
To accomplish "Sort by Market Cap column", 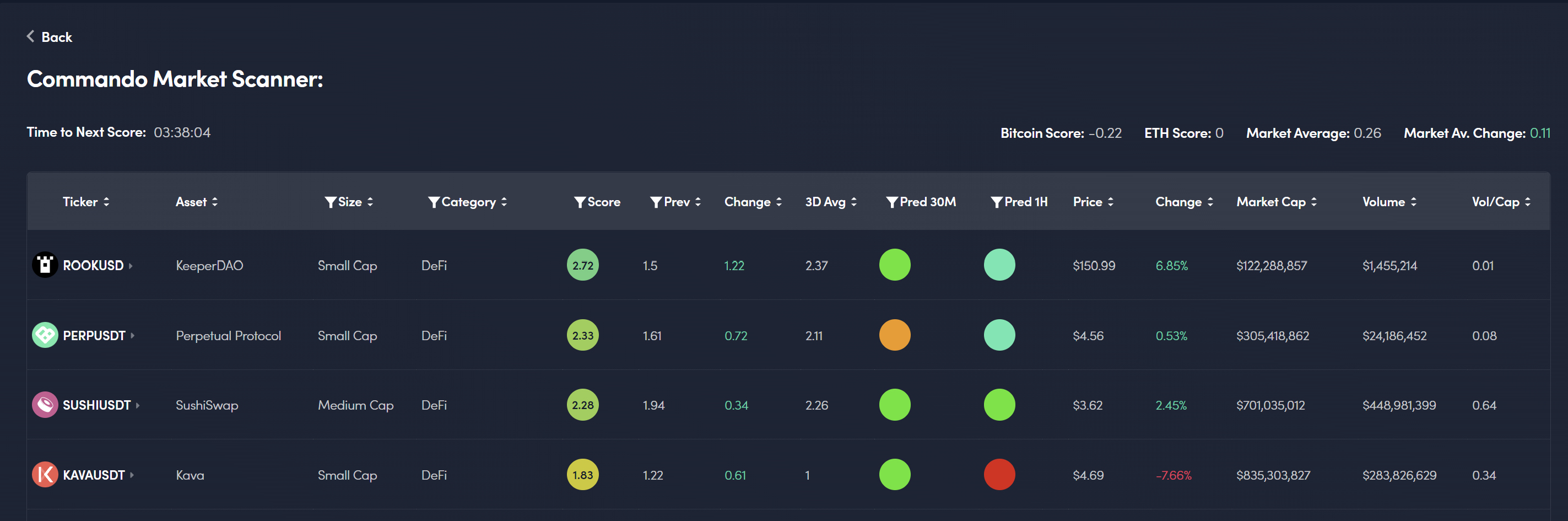I will coord(1313,202).
